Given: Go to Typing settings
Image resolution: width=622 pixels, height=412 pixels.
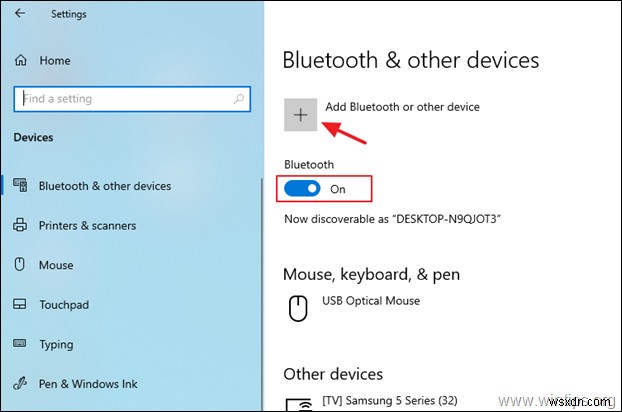Looking at the screenshot, I should tap(56, 344).
